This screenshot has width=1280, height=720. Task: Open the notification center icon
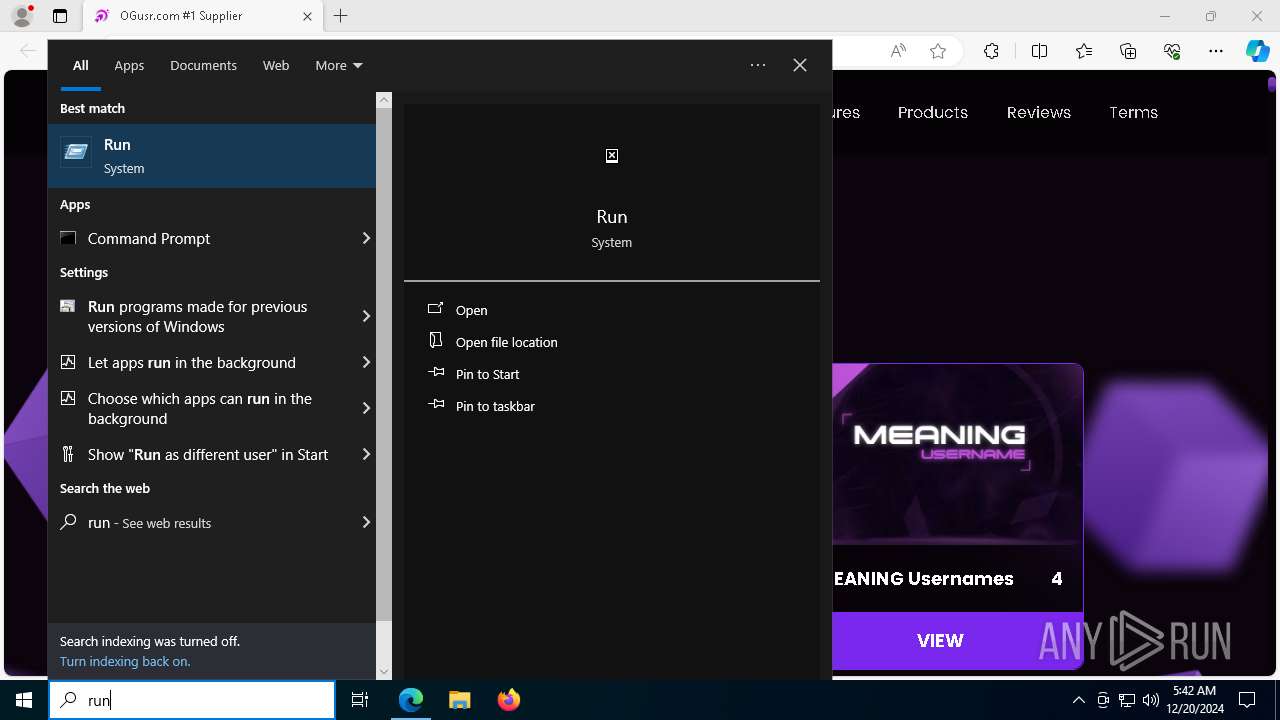tap(1247, 700)
